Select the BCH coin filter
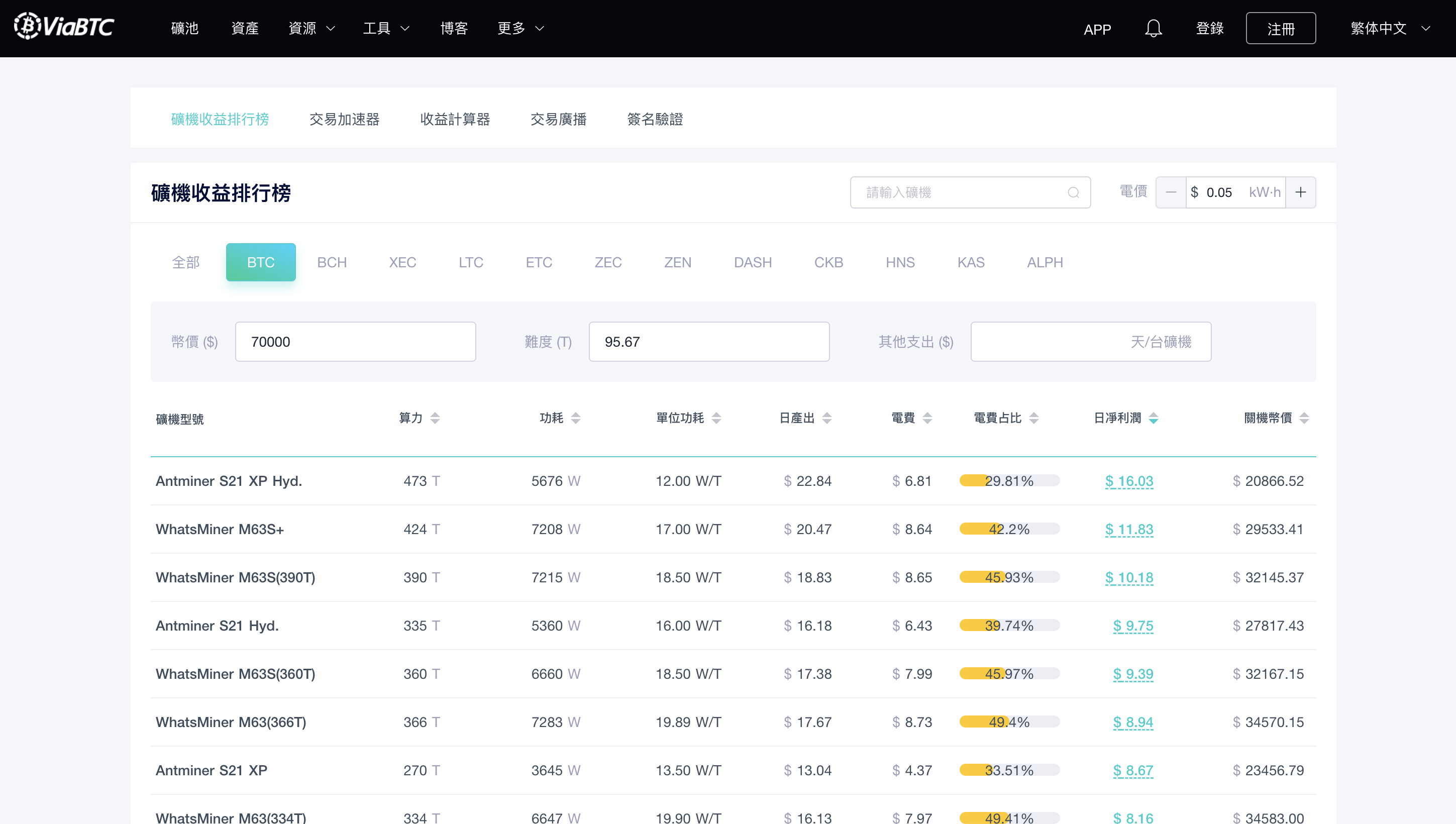This screenshot has width=1456, height=824. (332, 263)
